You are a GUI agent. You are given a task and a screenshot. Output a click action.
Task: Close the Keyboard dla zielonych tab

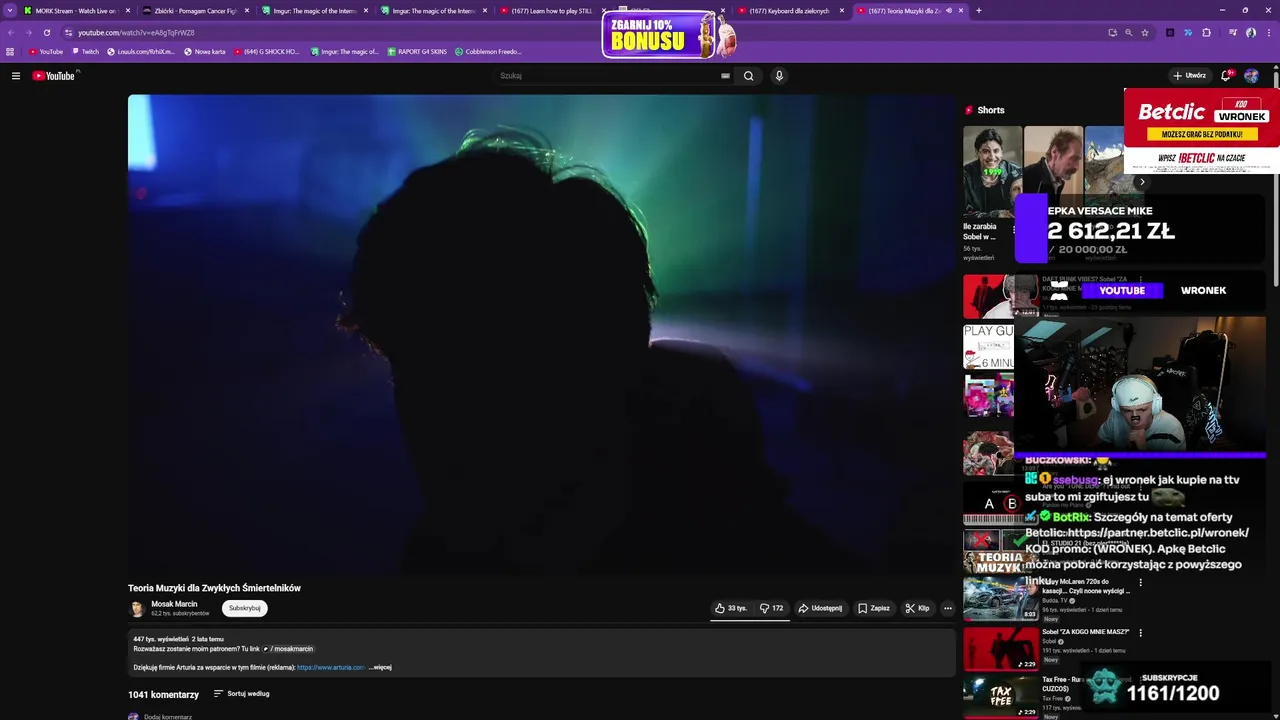pos(842,11)
